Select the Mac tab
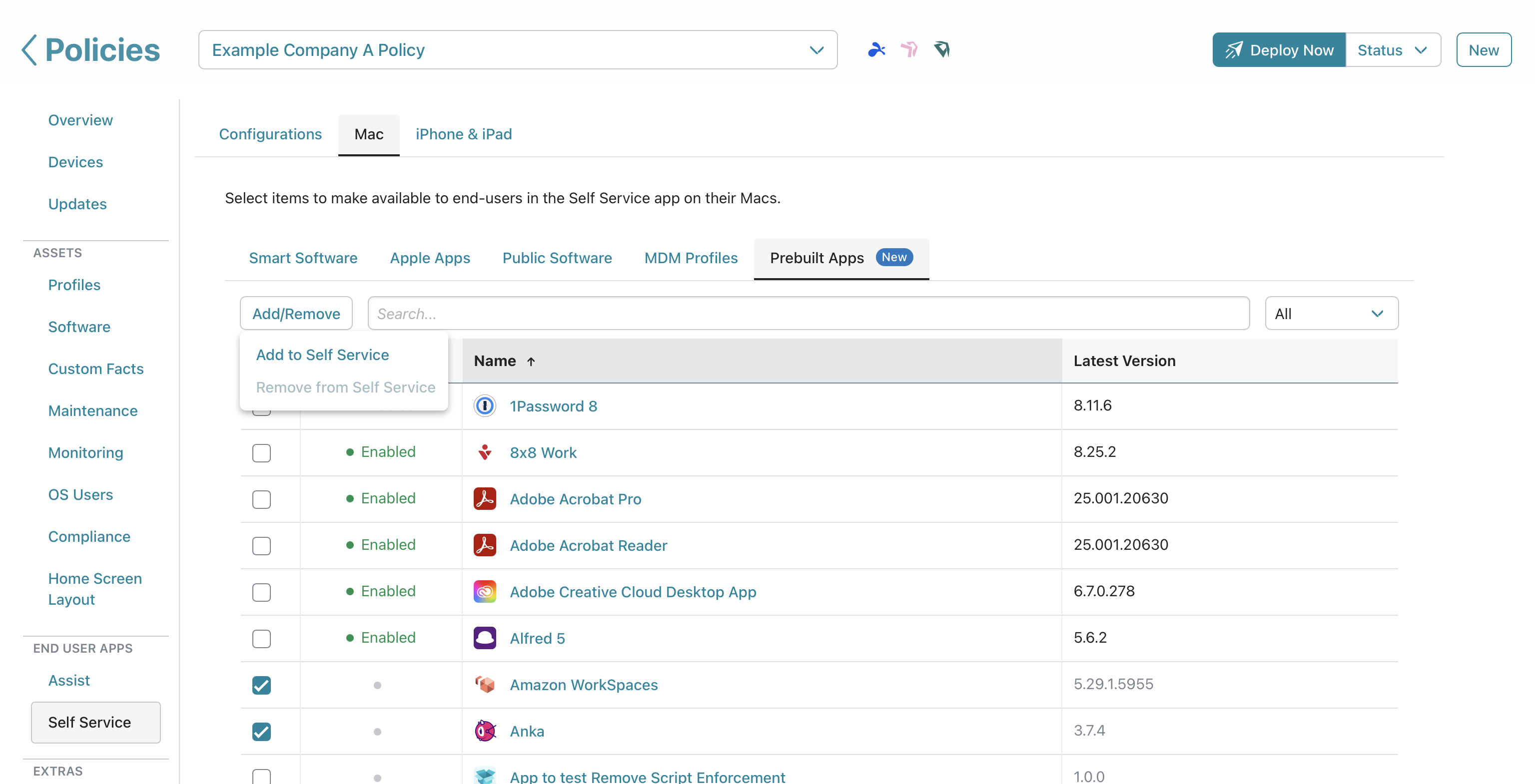The width and height of the screenshot is (1535, 784). pos(369,134)
